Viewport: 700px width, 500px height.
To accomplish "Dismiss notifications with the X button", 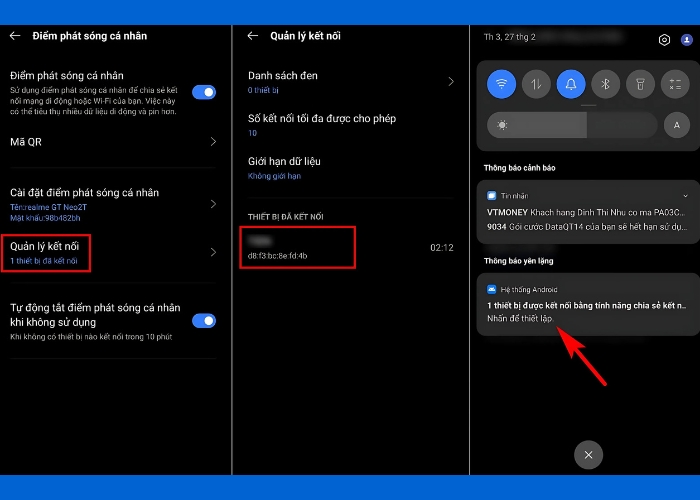I will pyautogui.click(x=588, y=455).
